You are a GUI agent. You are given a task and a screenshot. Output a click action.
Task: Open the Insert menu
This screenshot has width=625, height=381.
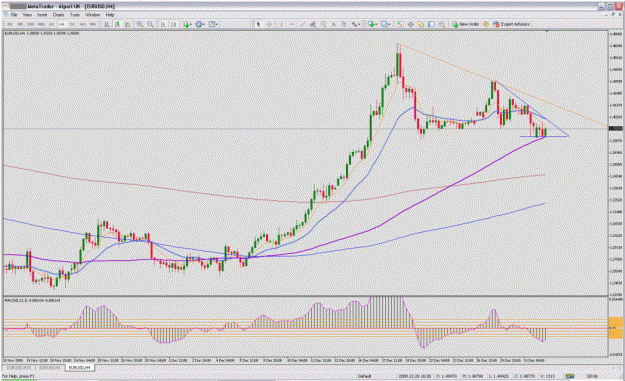(42, 15)
